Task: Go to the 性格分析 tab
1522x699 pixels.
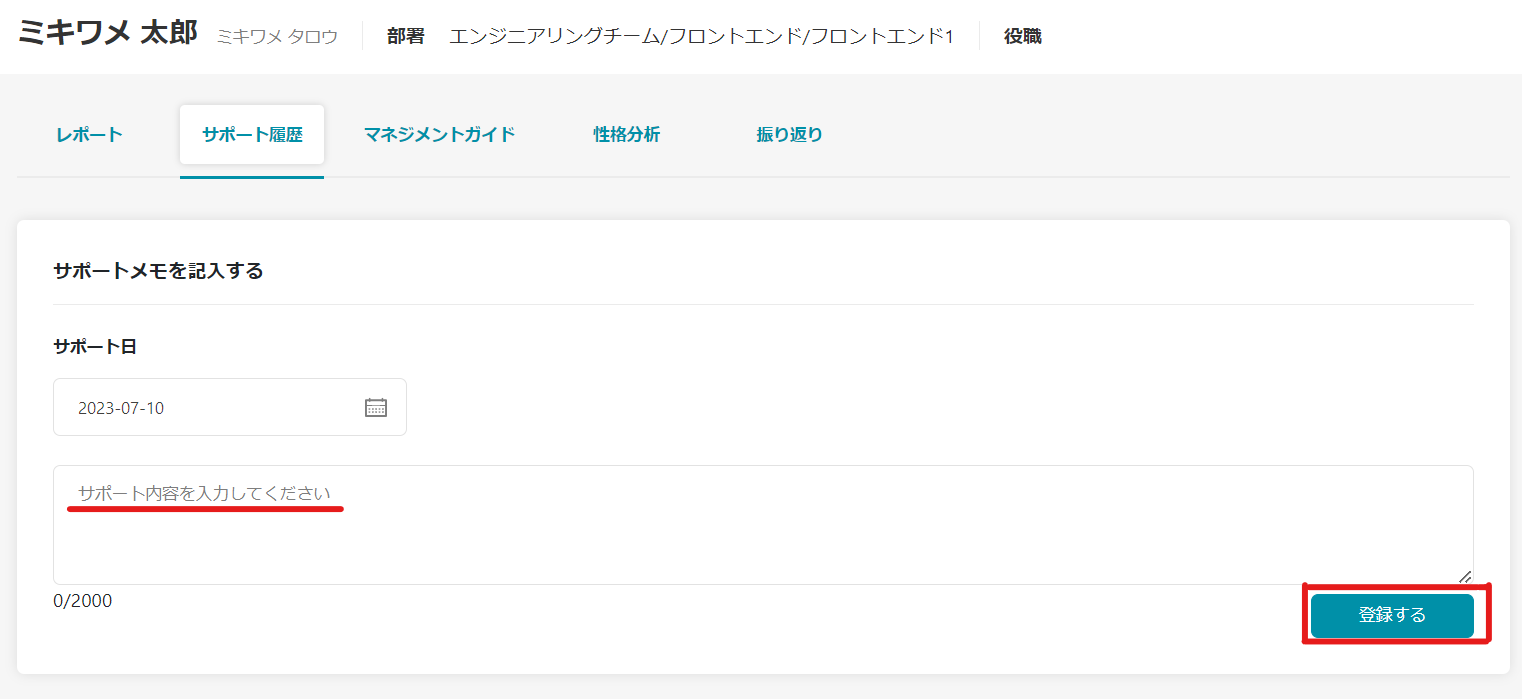Action: tap(627, 134)
